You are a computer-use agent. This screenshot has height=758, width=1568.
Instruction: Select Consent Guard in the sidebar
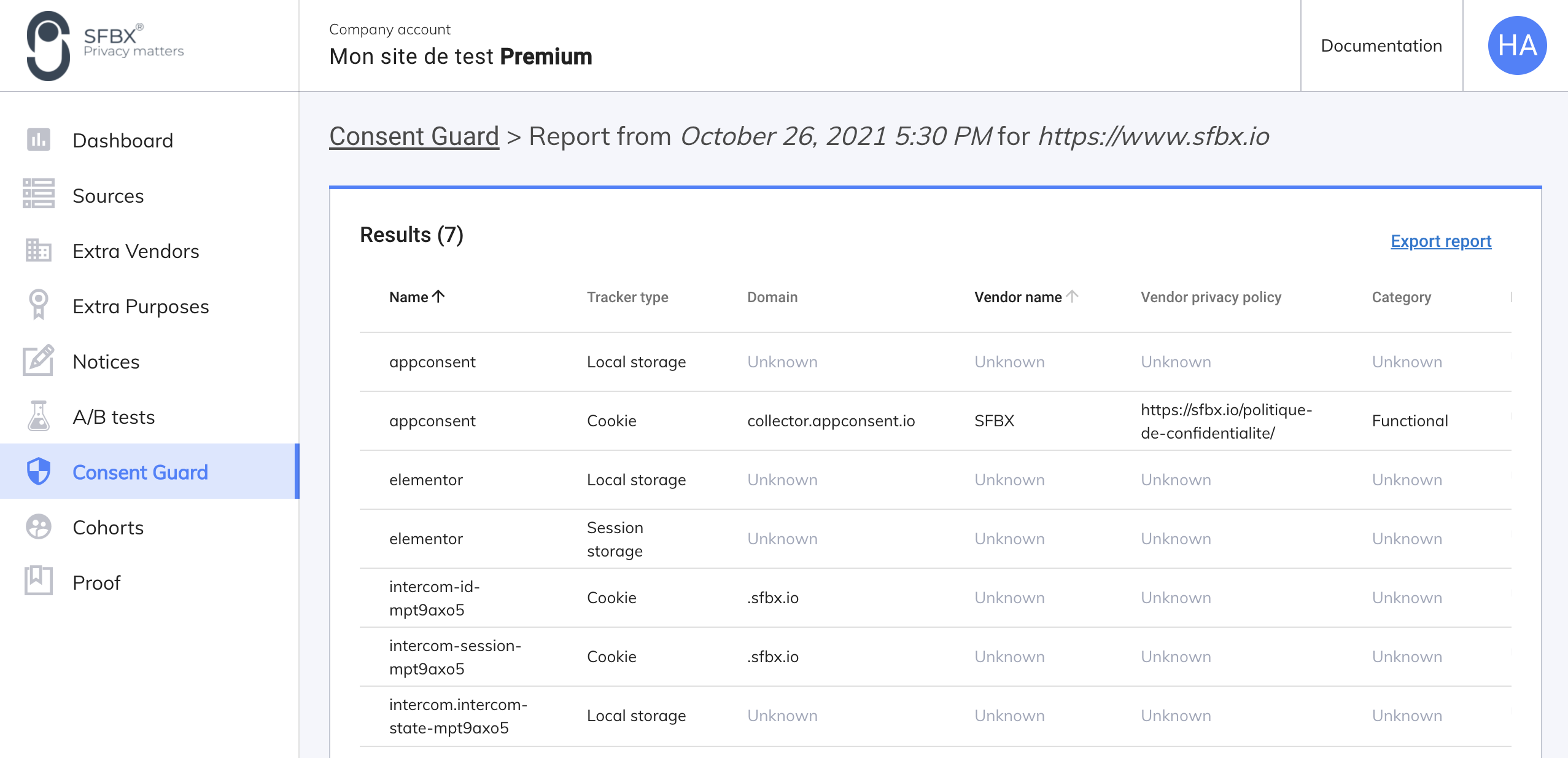pos(140,472)
